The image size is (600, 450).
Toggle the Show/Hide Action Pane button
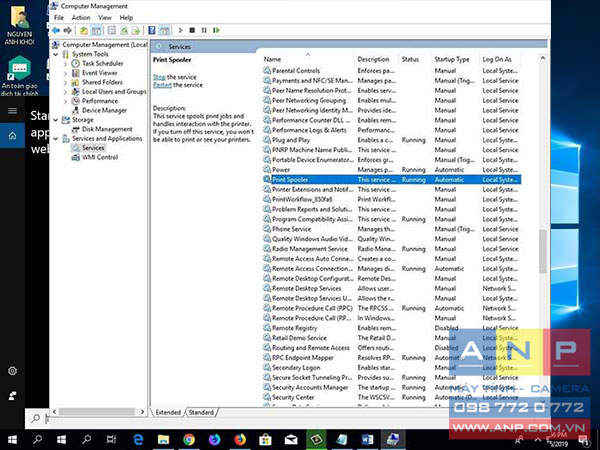click(165, 30)
